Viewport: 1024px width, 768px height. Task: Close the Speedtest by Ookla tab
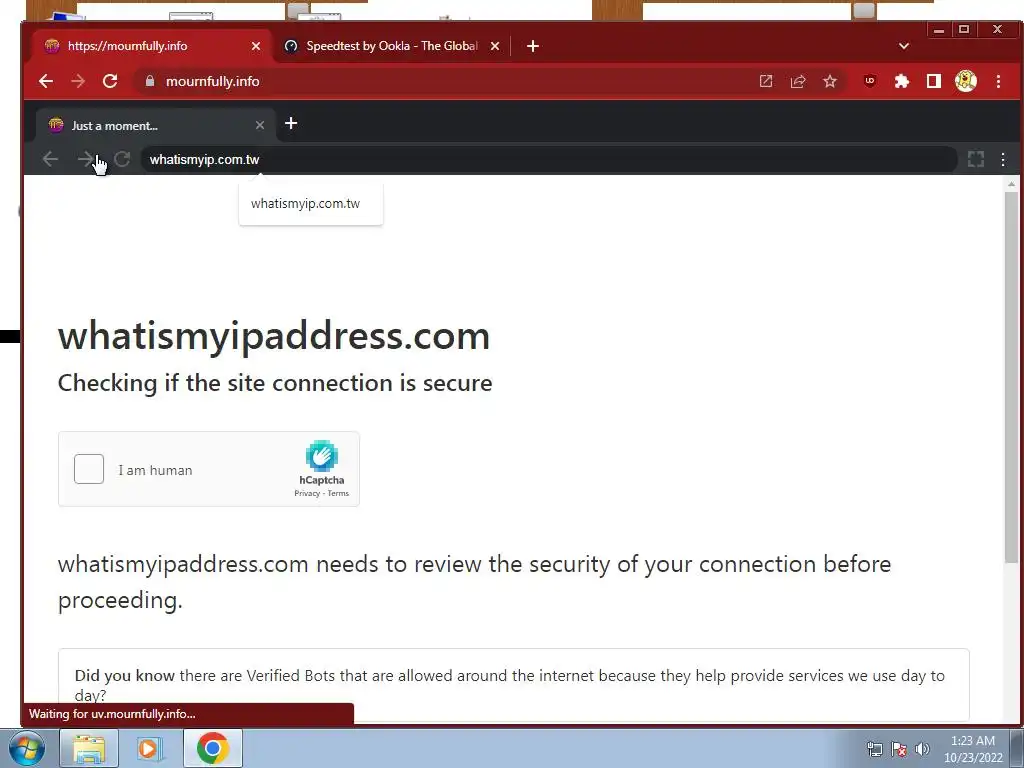coord(495,46)
